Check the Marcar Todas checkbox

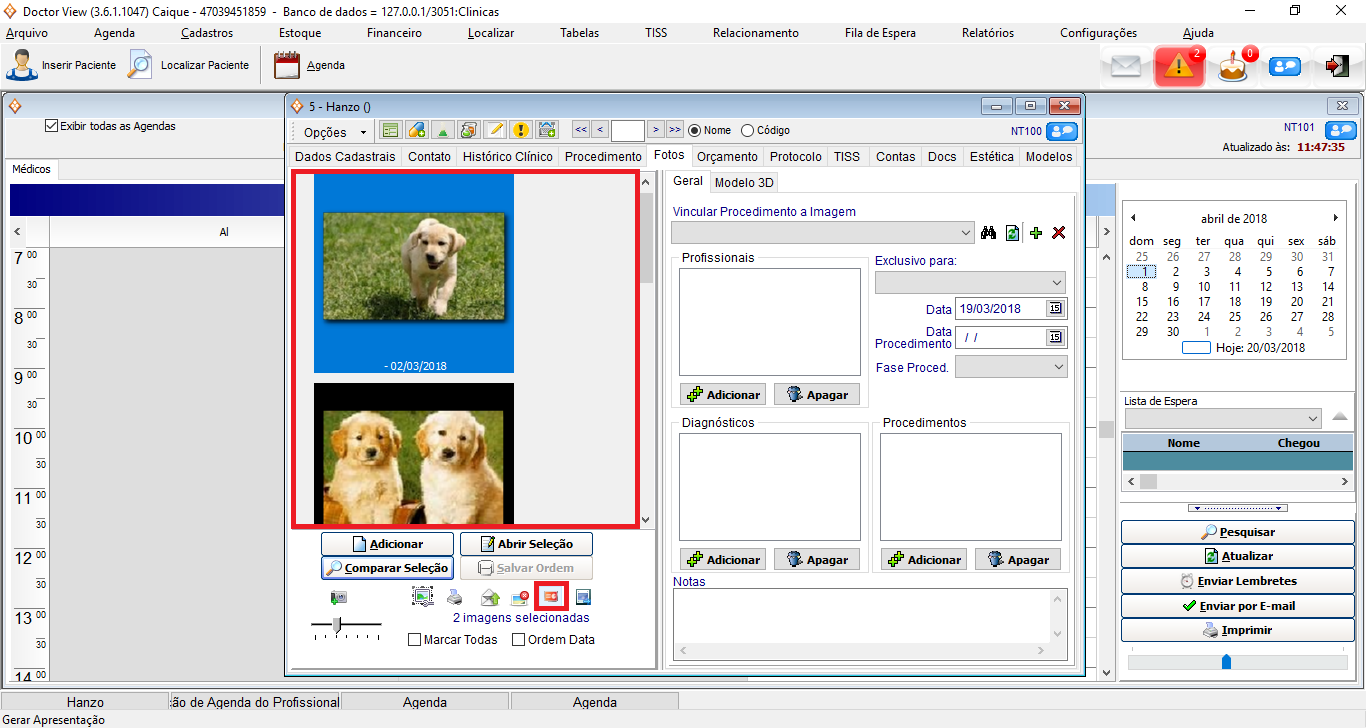tap(415, 640)
